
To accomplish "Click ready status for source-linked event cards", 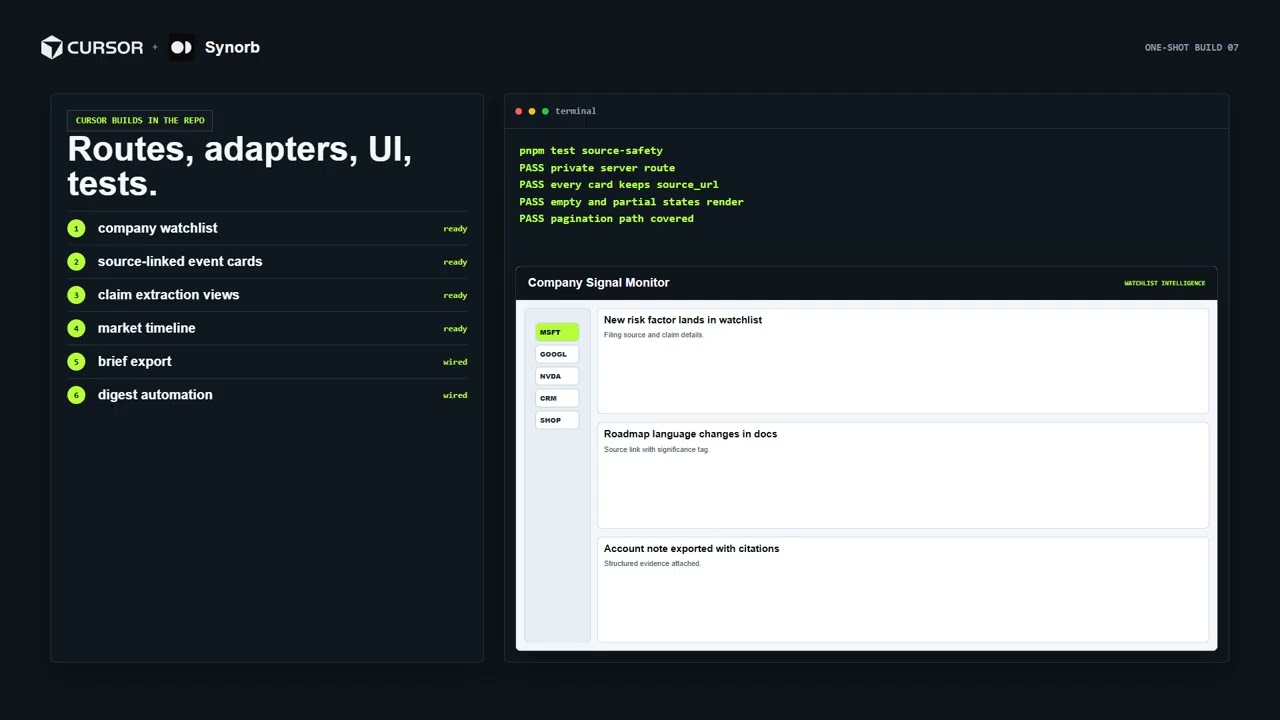I will point(455,262).
